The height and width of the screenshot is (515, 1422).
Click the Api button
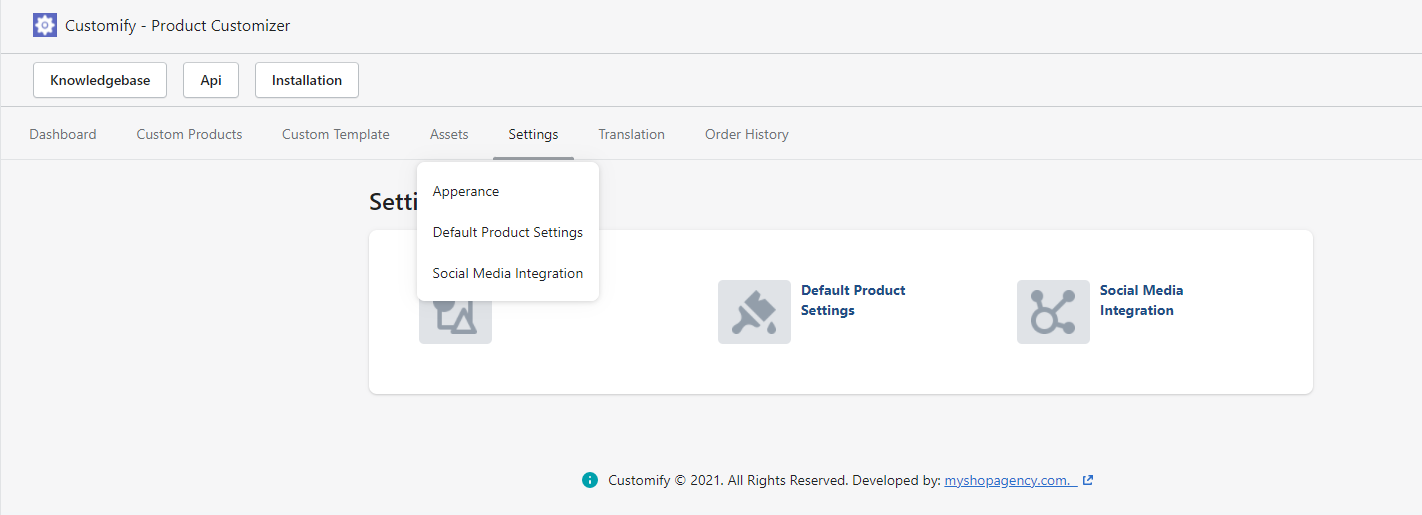(x=211, y=80)
